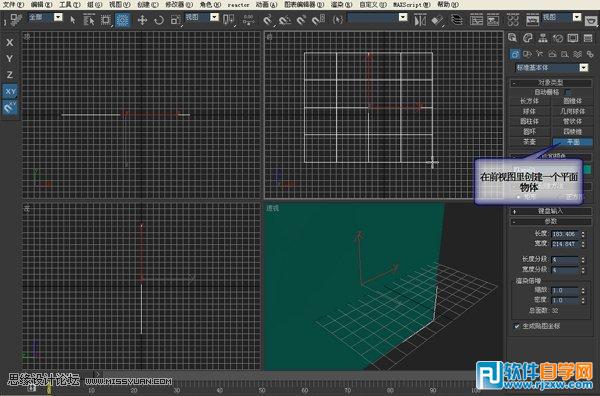The image size is (600, 396).
Task: Select the Geometry category icon
Action: click(515, 54)
